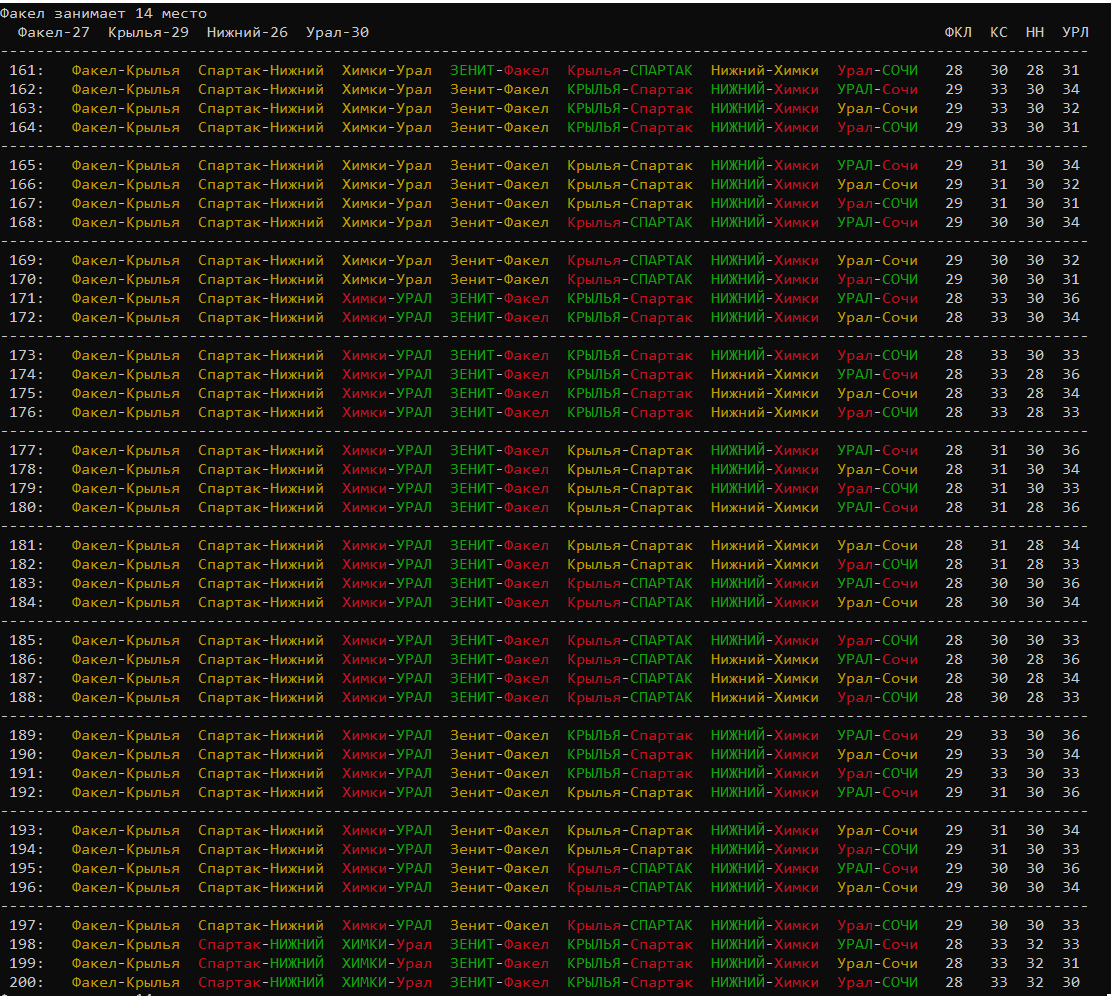Image resolution: width=1111 pixels, height=996 pixels.
Task: Click 'НИЖНИЙ-Химки' in row 165
Action: pos(765,166)
